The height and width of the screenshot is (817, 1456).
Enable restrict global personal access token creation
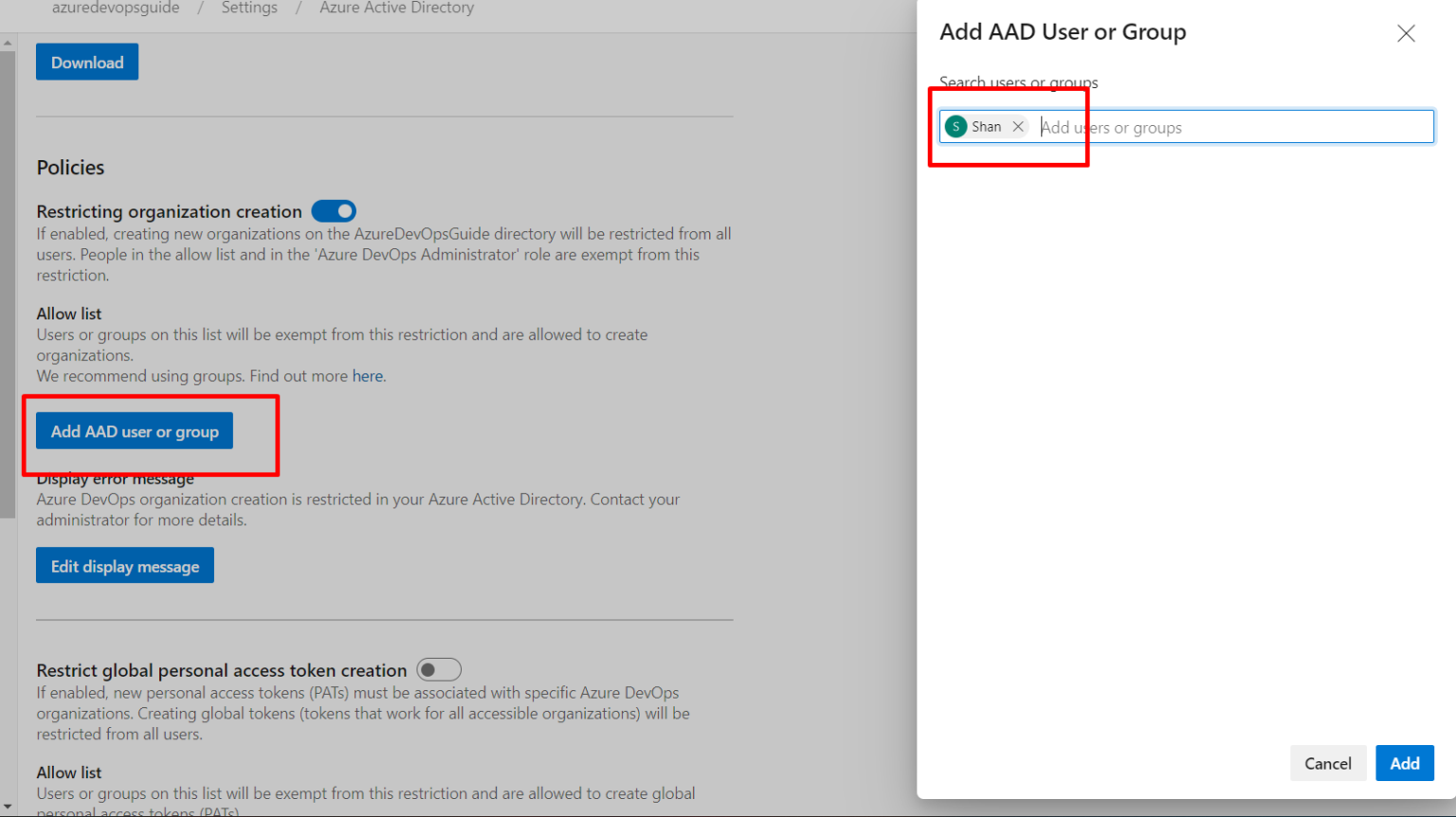[x=439, y=669]
